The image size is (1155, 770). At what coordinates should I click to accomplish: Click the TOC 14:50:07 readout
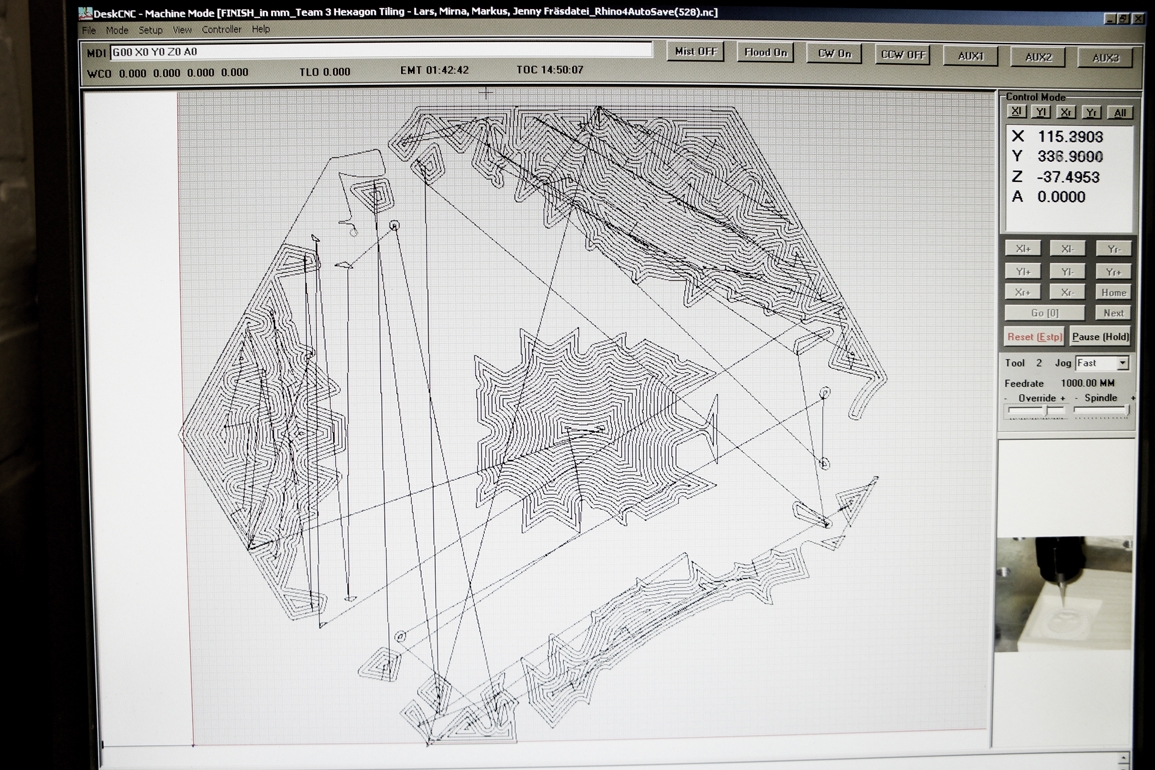pyautogui.click(x=550, y=69)
